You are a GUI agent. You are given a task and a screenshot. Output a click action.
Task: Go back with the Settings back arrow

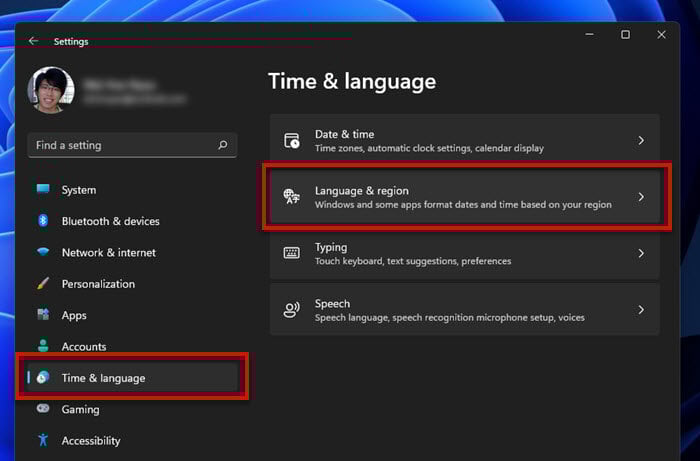click(x=33, y=41)
